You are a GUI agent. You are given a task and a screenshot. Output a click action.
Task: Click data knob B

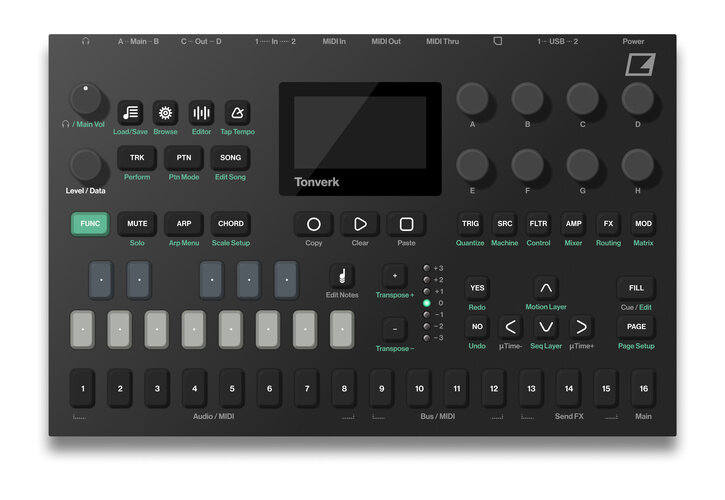[528, 99]
